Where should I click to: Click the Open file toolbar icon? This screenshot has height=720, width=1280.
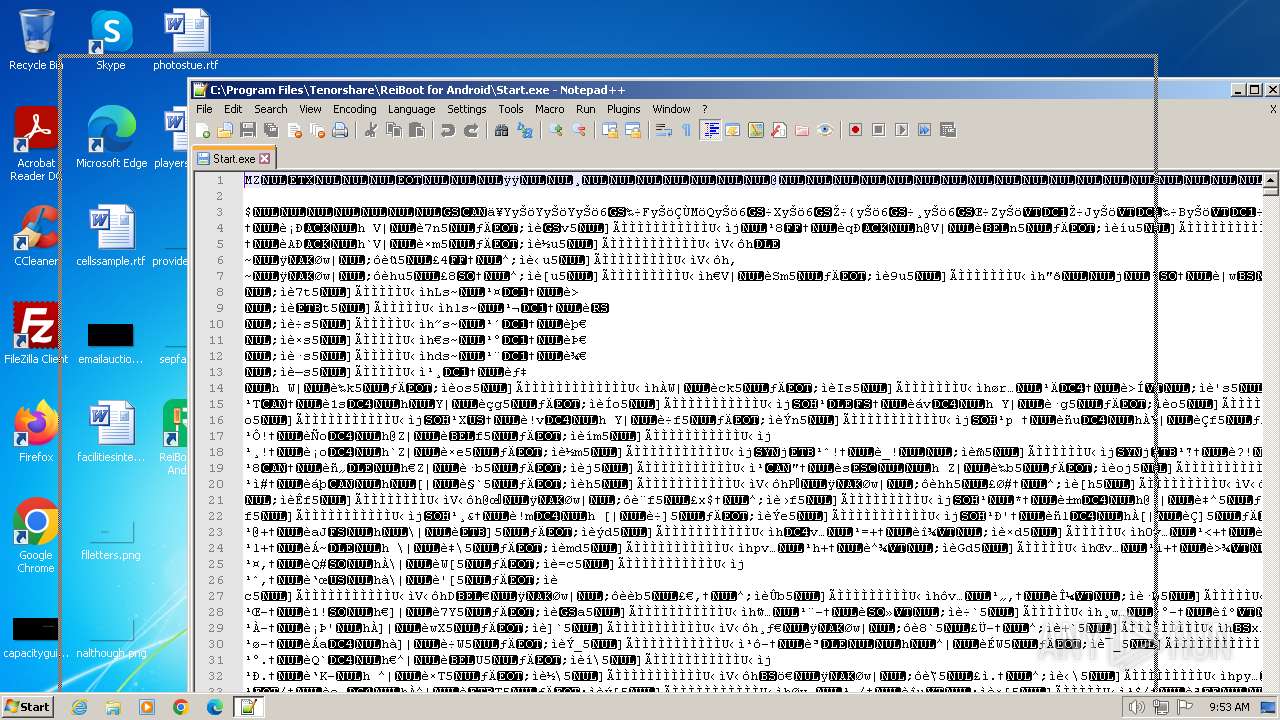coord(225,130)
